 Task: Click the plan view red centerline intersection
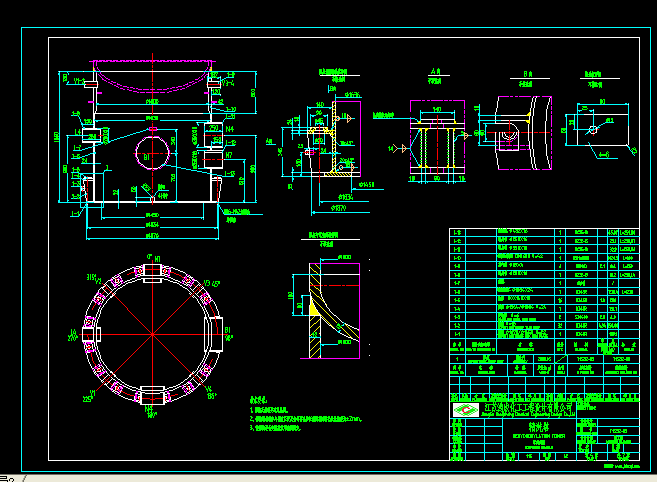153,334
